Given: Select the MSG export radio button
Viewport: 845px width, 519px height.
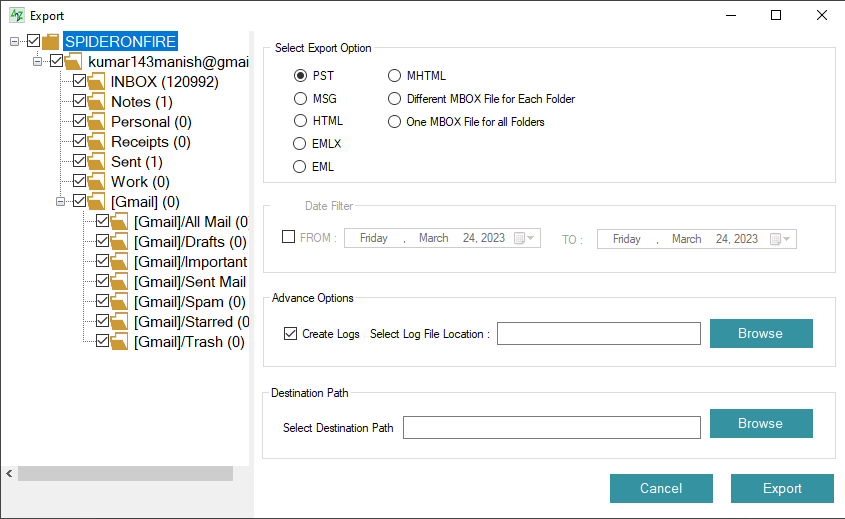Looking at the screenshot, I should (300, 98).
